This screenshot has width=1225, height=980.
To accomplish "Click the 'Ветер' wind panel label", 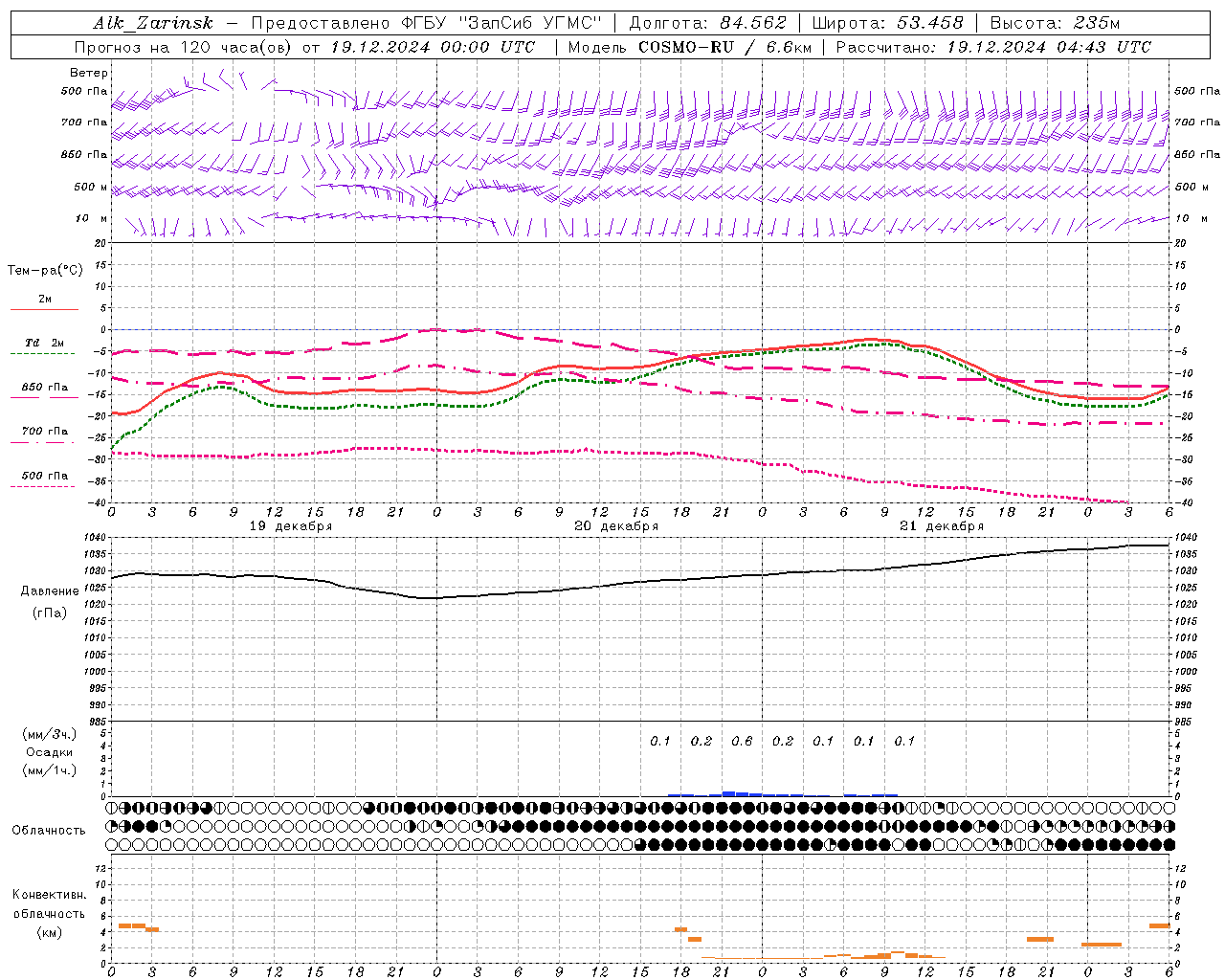I will (x=89, y=73).
